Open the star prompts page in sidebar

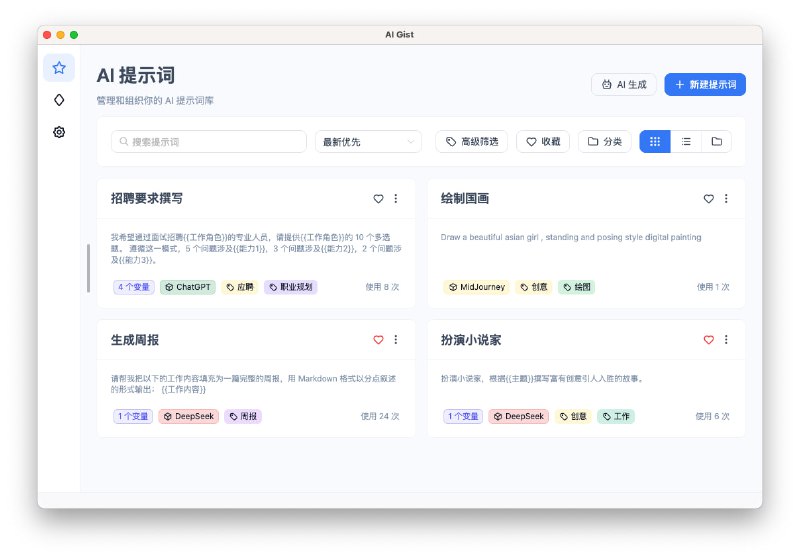click(59, 68)
